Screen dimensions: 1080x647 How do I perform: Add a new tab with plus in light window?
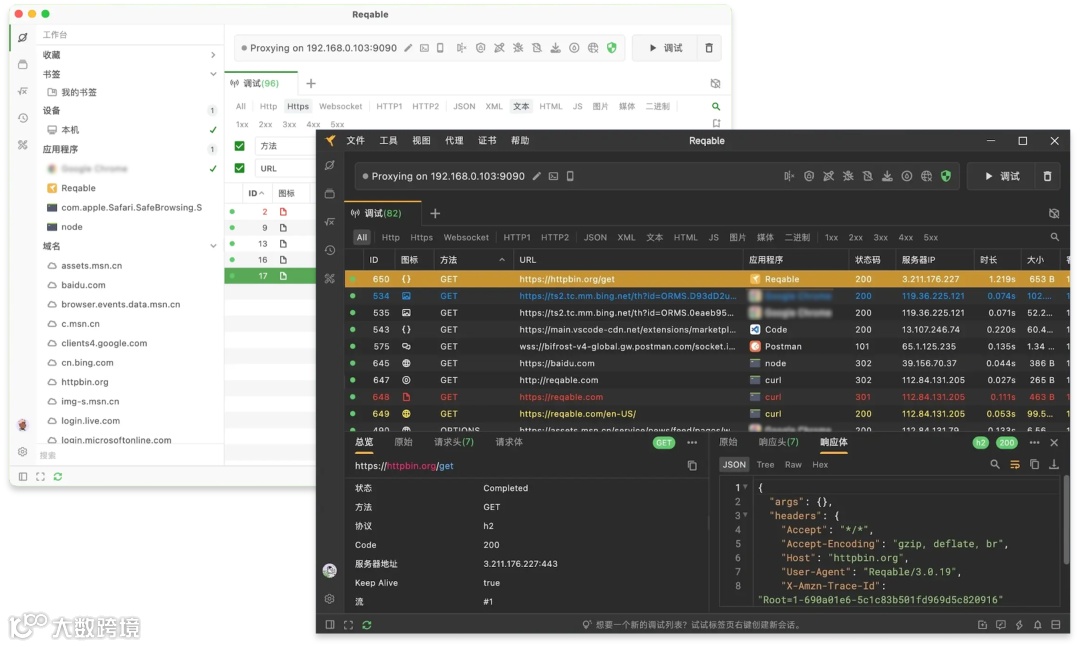click(x=311, y=83)
